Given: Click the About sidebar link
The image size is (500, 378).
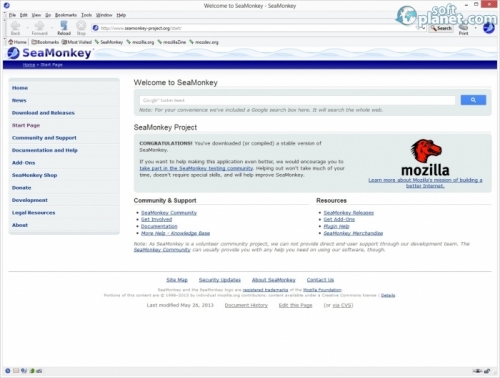Looking at the screenshot, I should pyautogui.click(x=20, y=225).
